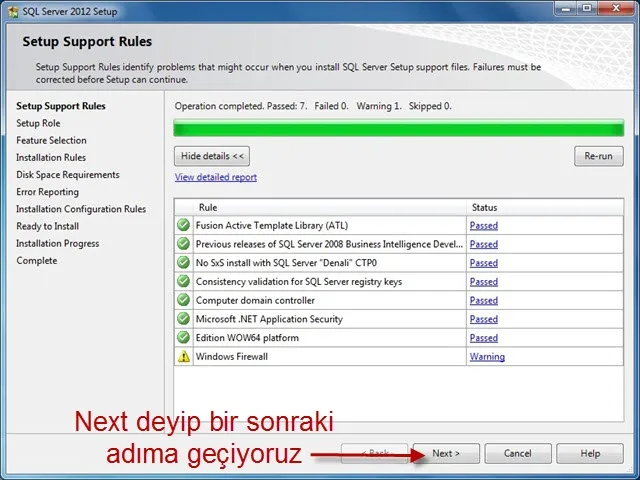
Task: Click 'Consistency validation for SQL Server registry keys' text
Action: (x=299, y=282)
